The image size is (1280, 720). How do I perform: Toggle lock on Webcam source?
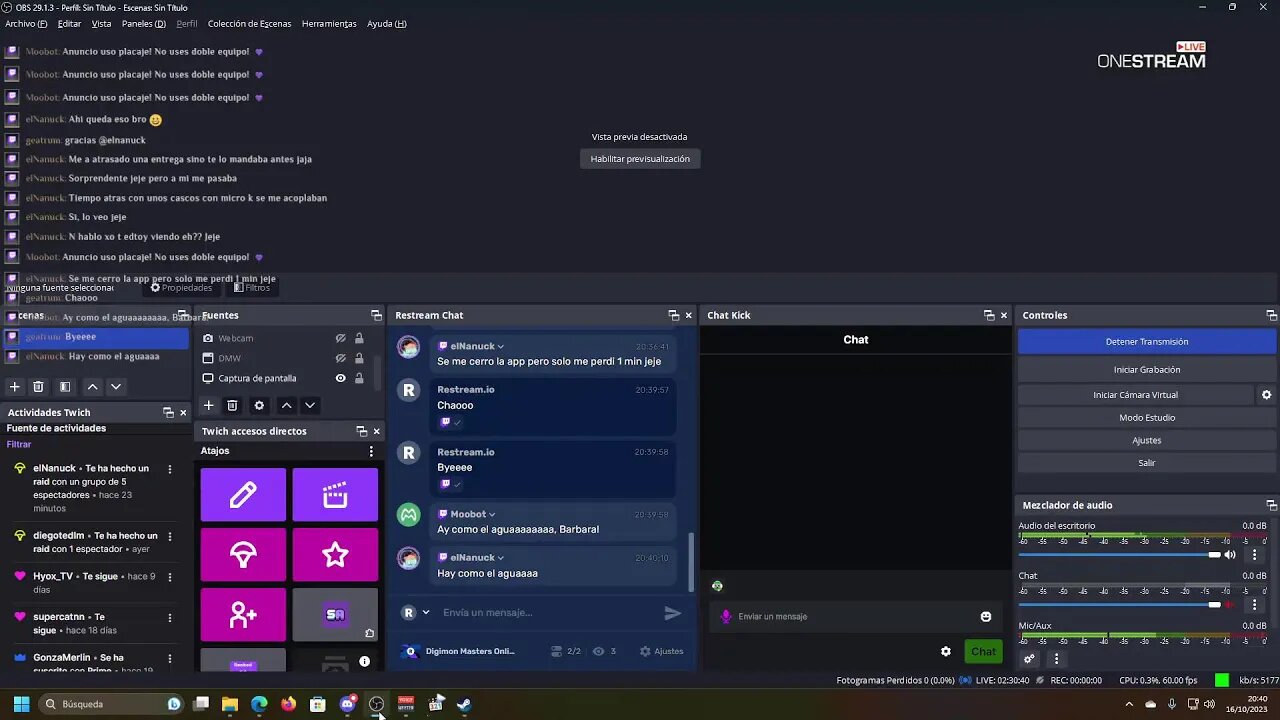coord(359,338)
